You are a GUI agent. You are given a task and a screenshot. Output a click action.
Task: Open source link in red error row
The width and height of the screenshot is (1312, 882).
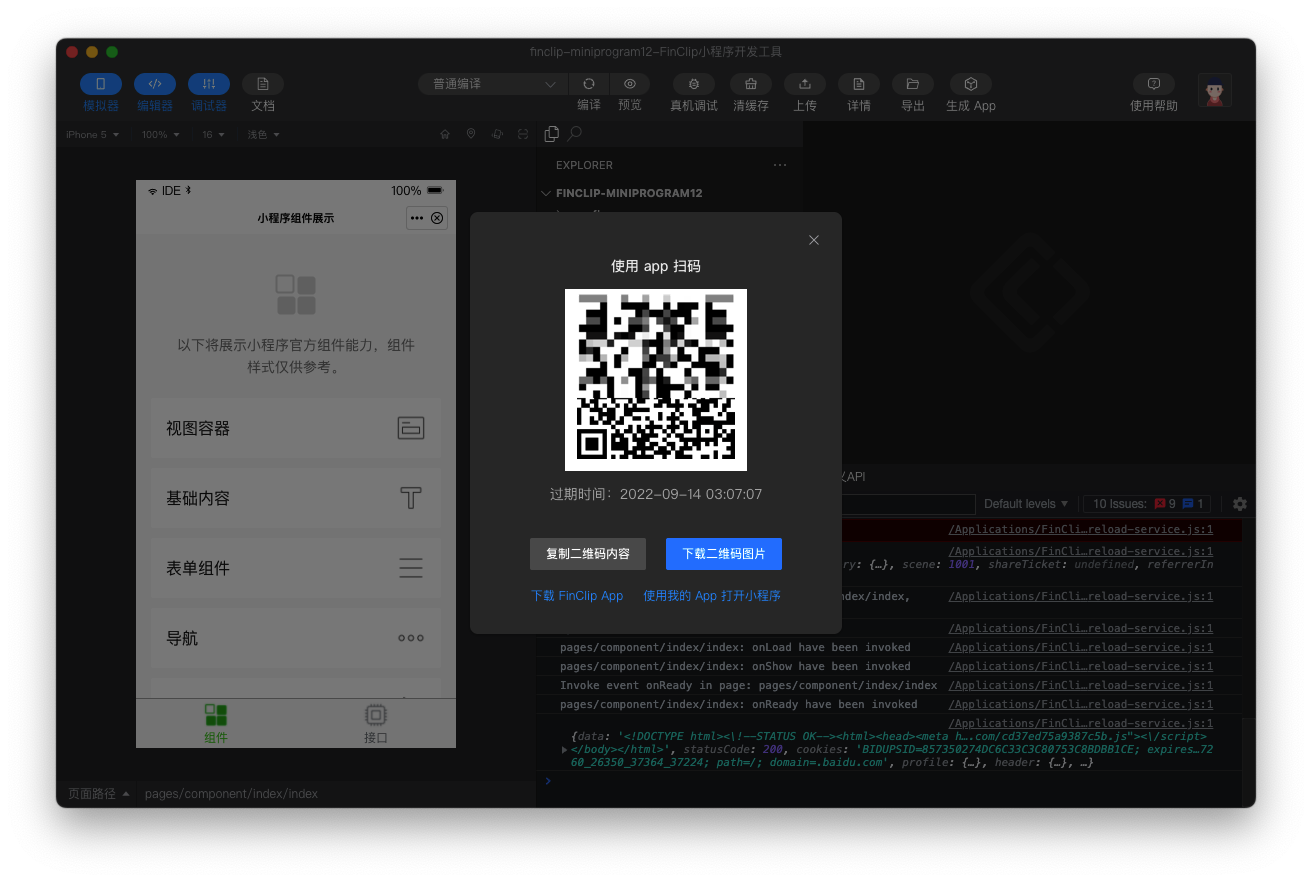pyautogui.click(x=1080, y=530)
